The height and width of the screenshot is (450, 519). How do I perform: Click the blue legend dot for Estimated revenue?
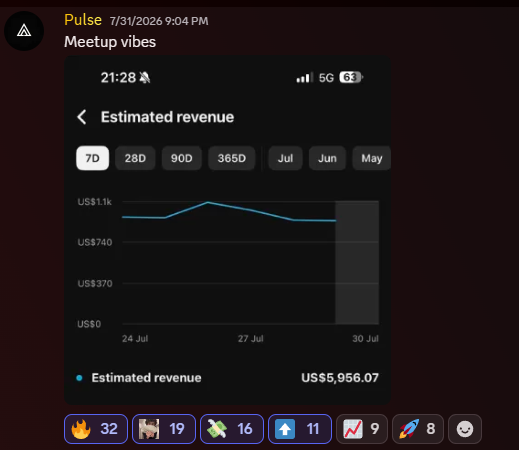point(79,378)
